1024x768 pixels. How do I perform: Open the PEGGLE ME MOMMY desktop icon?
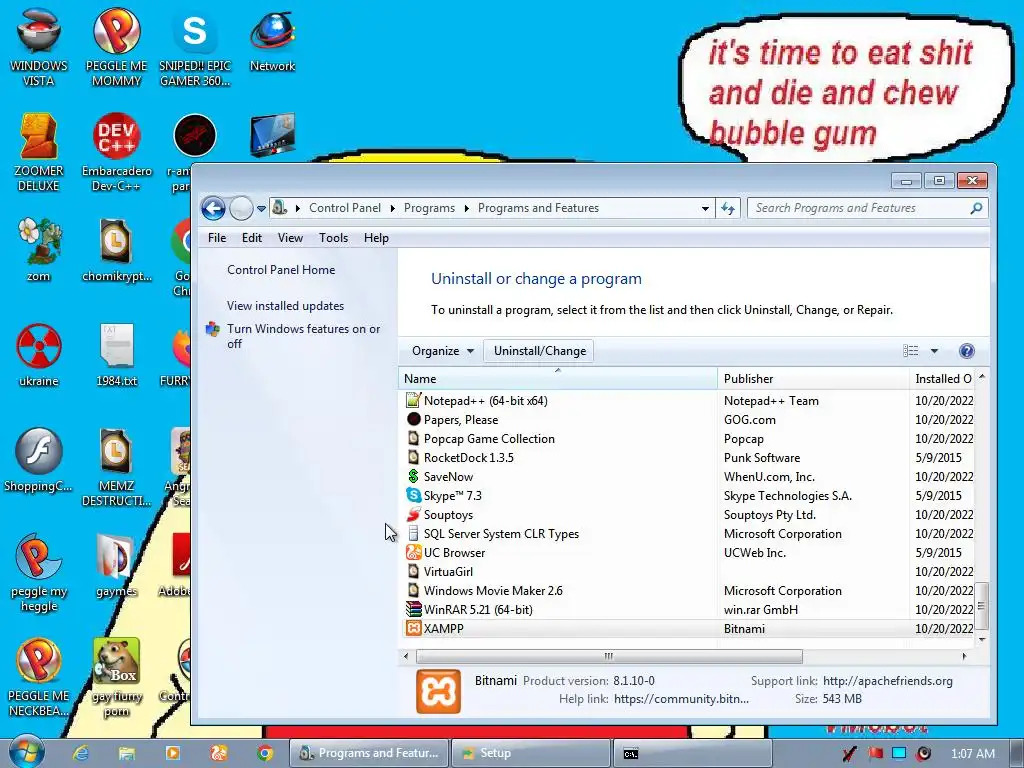click(x=116, y=49)
